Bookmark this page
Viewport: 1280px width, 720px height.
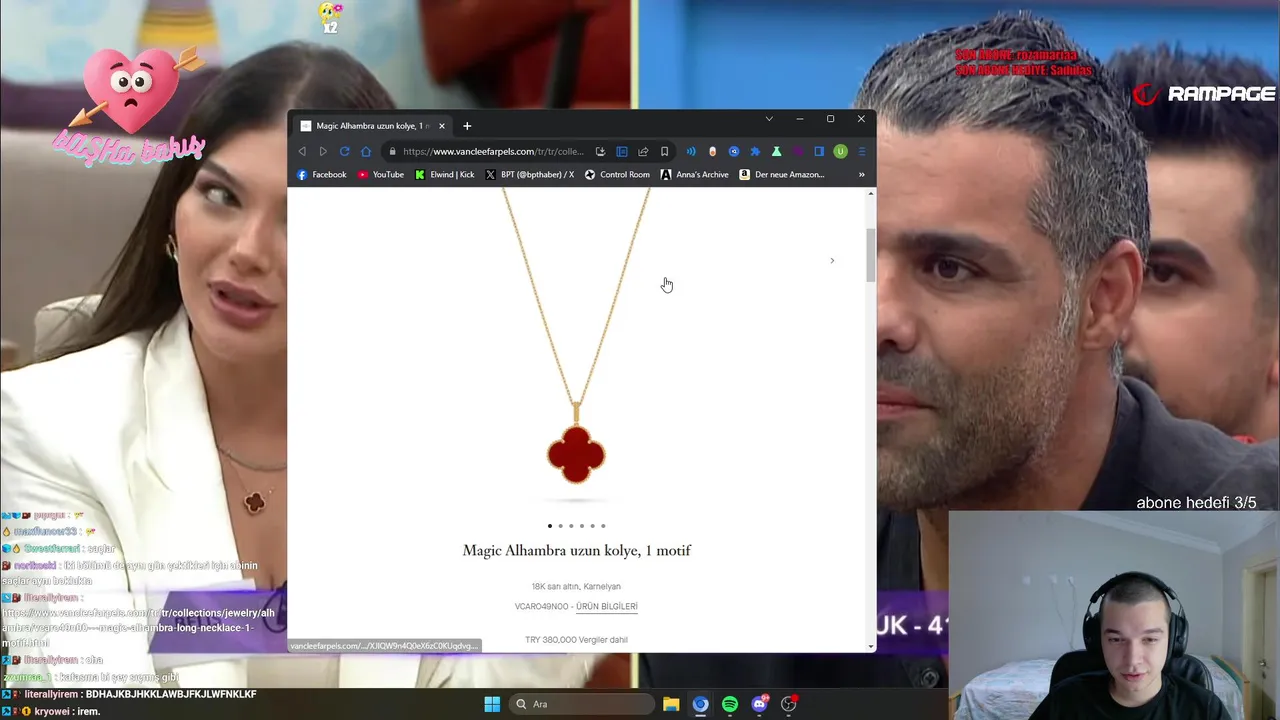(664, 152)
